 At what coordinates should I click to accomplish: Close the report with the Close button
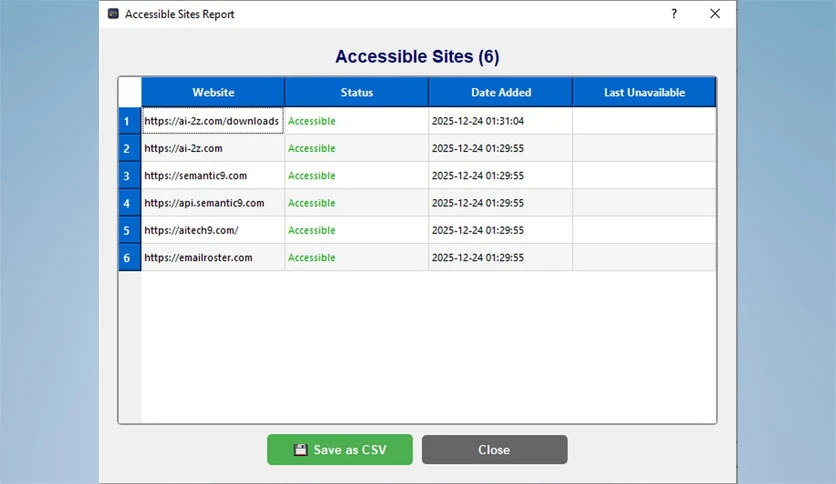(494, 449)
